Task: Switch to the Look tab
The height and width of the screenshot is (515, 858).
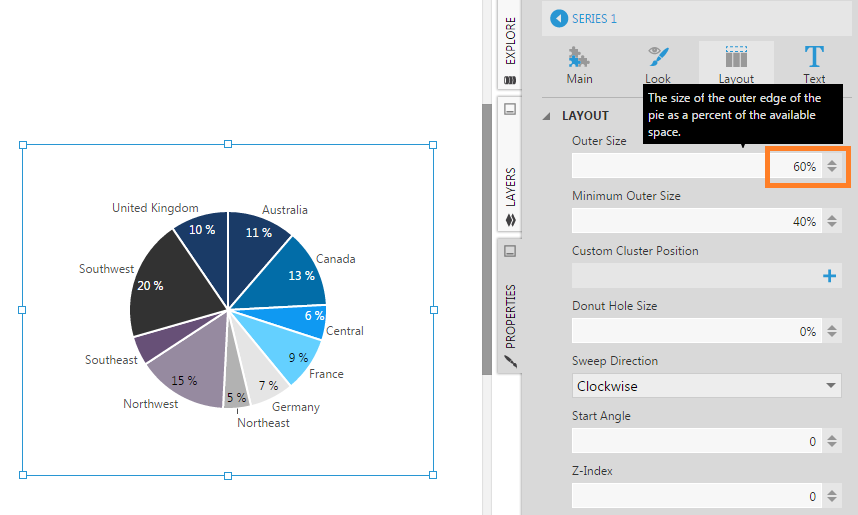Action: point(658,64)
